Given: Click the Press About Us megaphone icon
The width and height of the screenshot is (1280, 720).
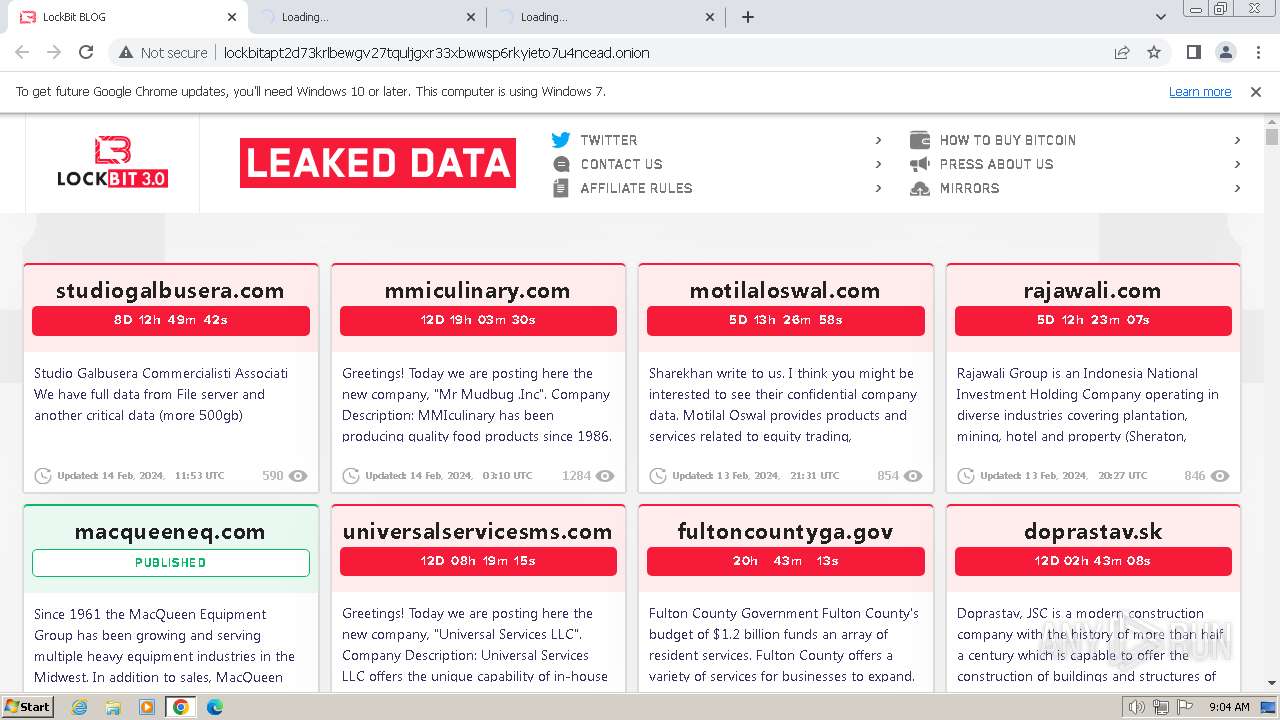Looking at the screenshot, I should [x=920, y=164].
